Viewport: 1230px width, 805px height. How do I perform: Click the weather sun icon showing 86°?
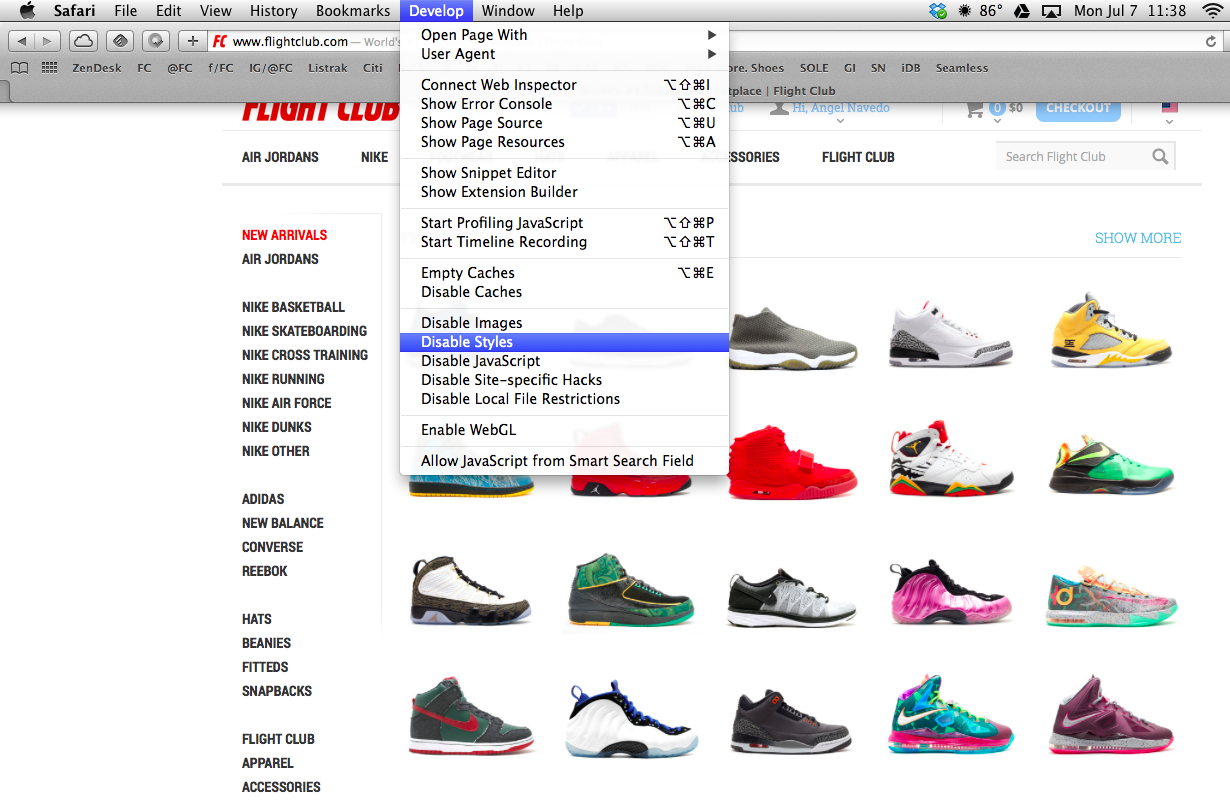coord(965,11)
